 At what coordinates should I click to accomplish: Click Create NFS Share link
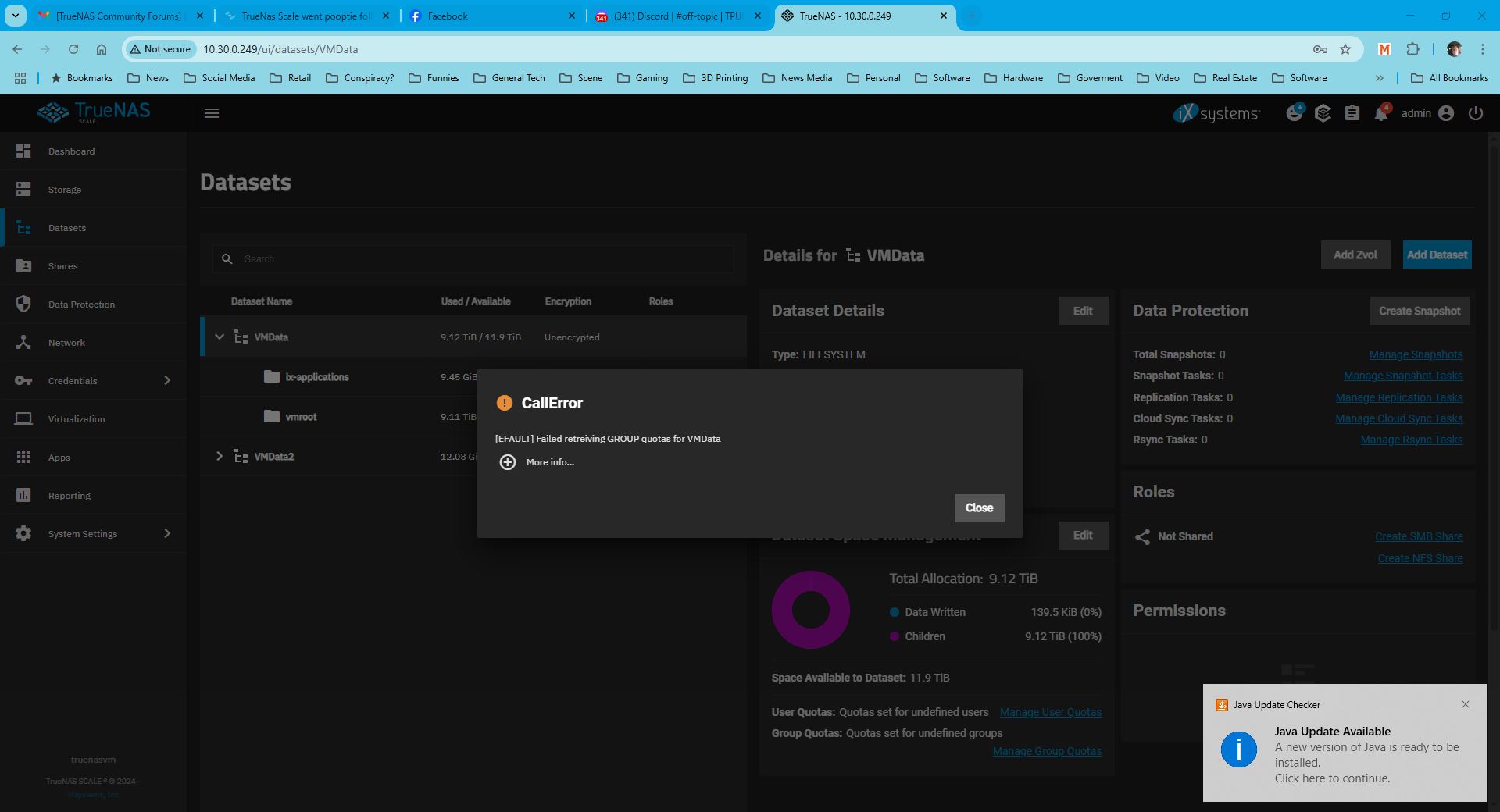(1420, 558)
